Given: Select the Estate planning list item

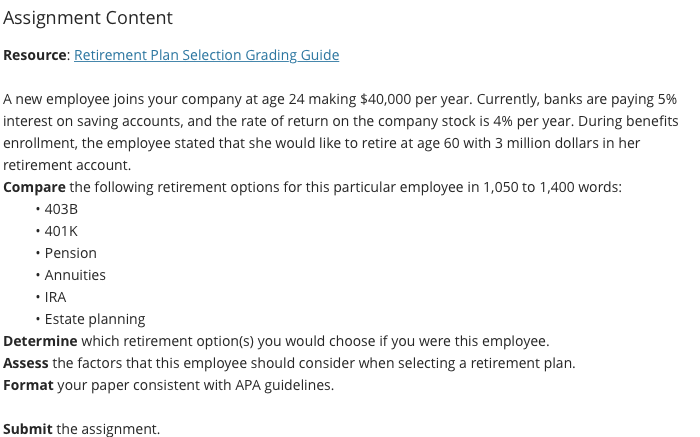Looking at the screenshot, I should pyautogui.click(x=95, y=319).
